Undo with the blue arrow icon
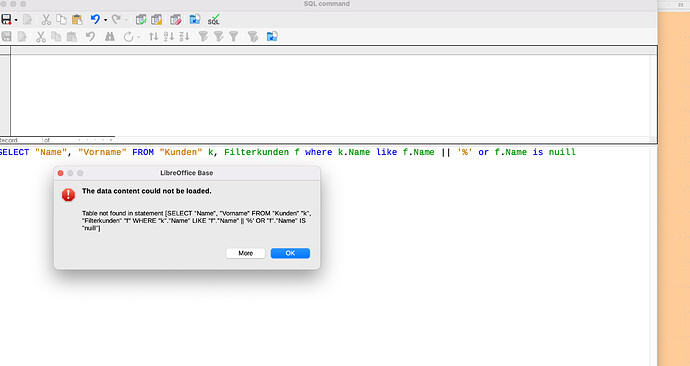 (x=95, y=19)
